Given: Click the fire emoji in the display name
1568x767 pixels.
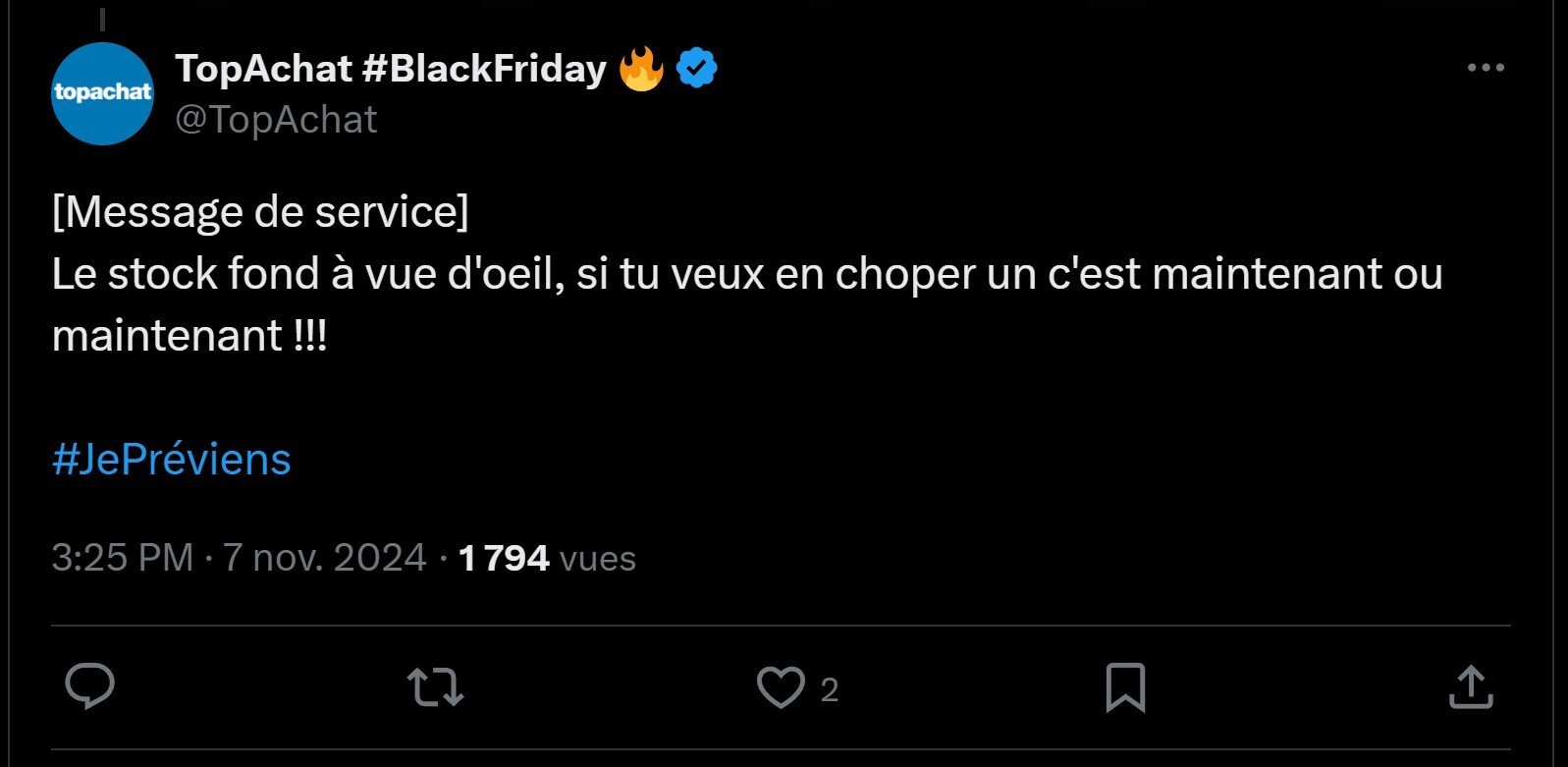Looking at the screenshot, I should [x=643, y=68].
